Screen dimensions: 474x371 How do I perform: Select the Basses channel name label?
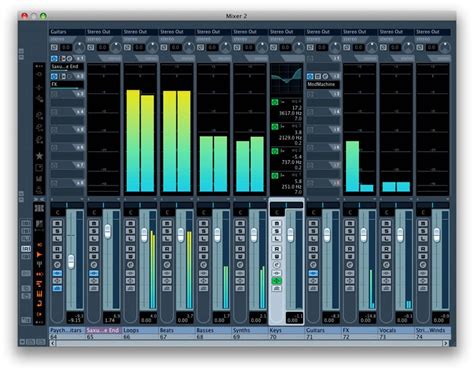[x=213, y=330]
